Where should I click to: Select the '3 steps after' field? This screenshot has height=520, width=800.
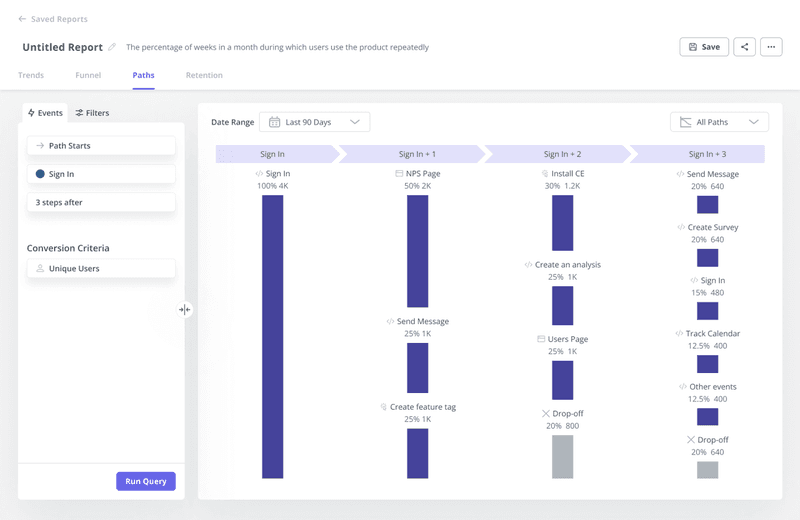tap(101, 203)
